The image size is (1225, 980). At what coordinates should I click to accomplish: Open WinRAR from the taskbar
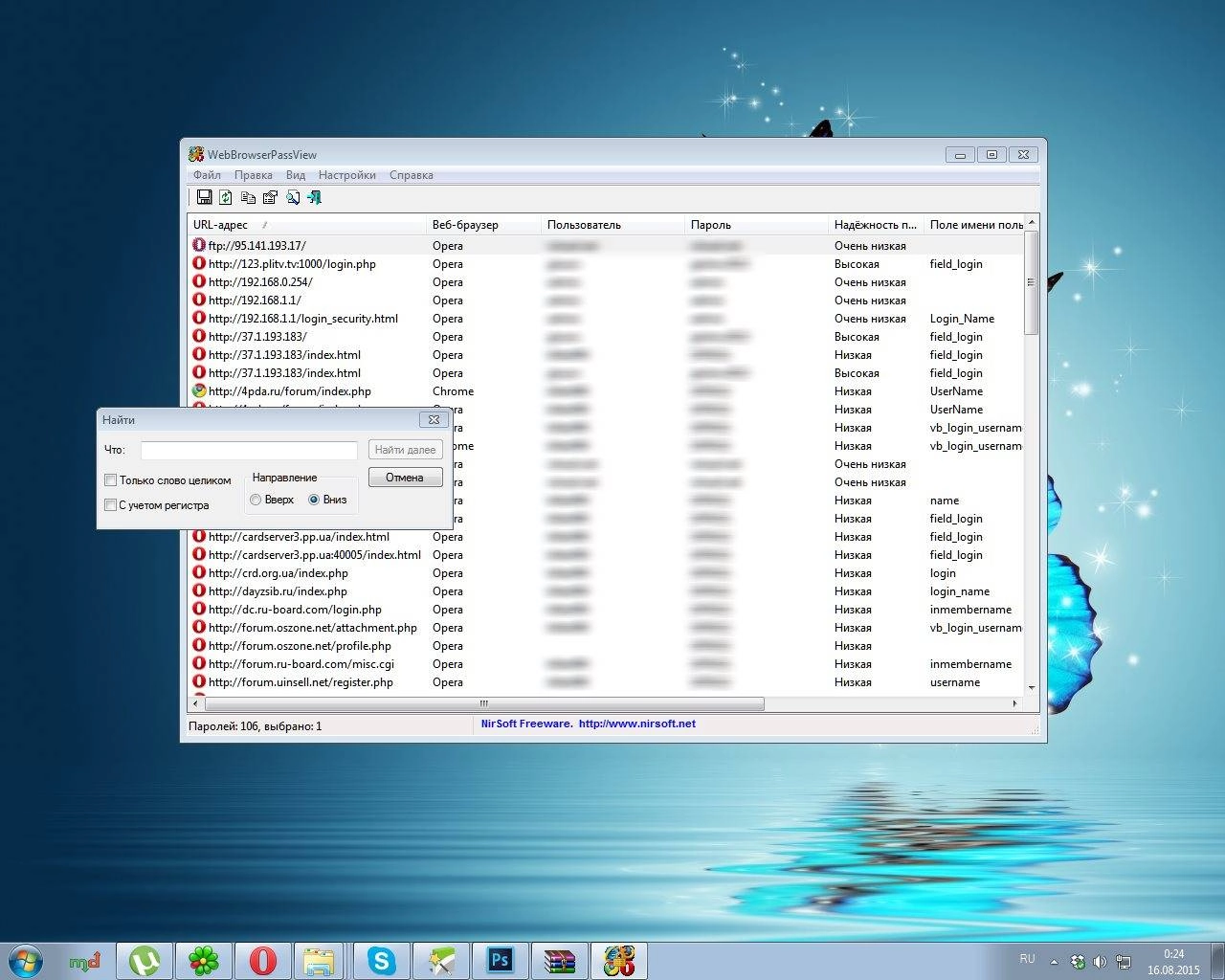click(559, 961)
